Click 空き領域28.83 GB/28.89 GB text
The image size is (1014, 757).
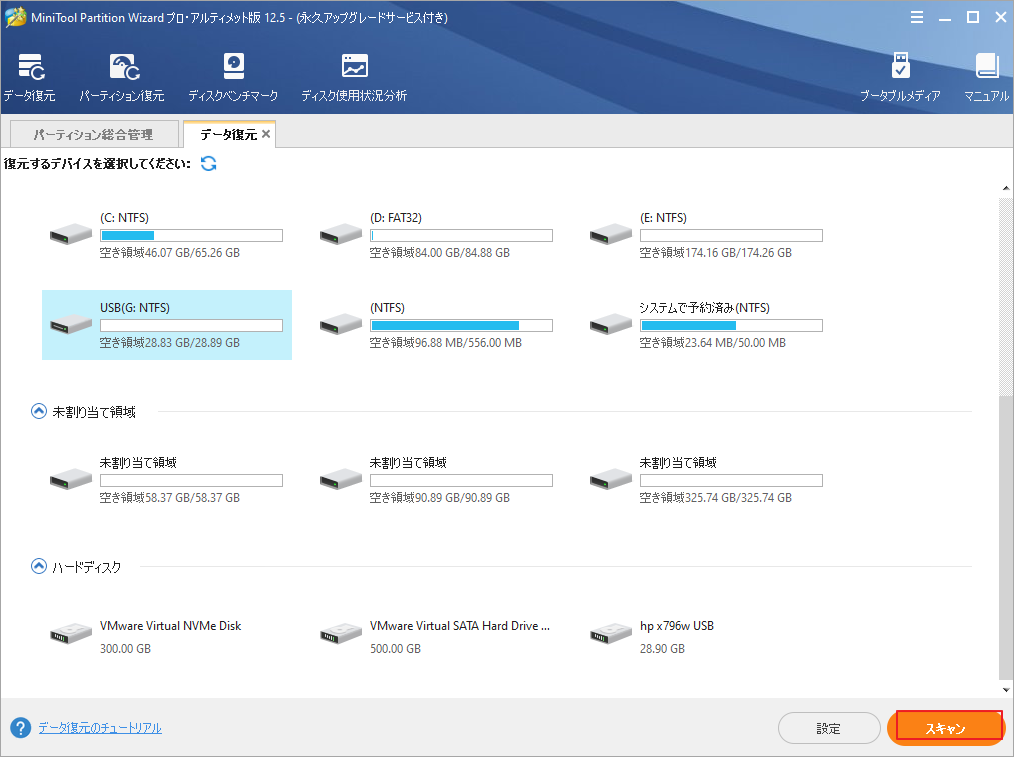click(170, 343)
